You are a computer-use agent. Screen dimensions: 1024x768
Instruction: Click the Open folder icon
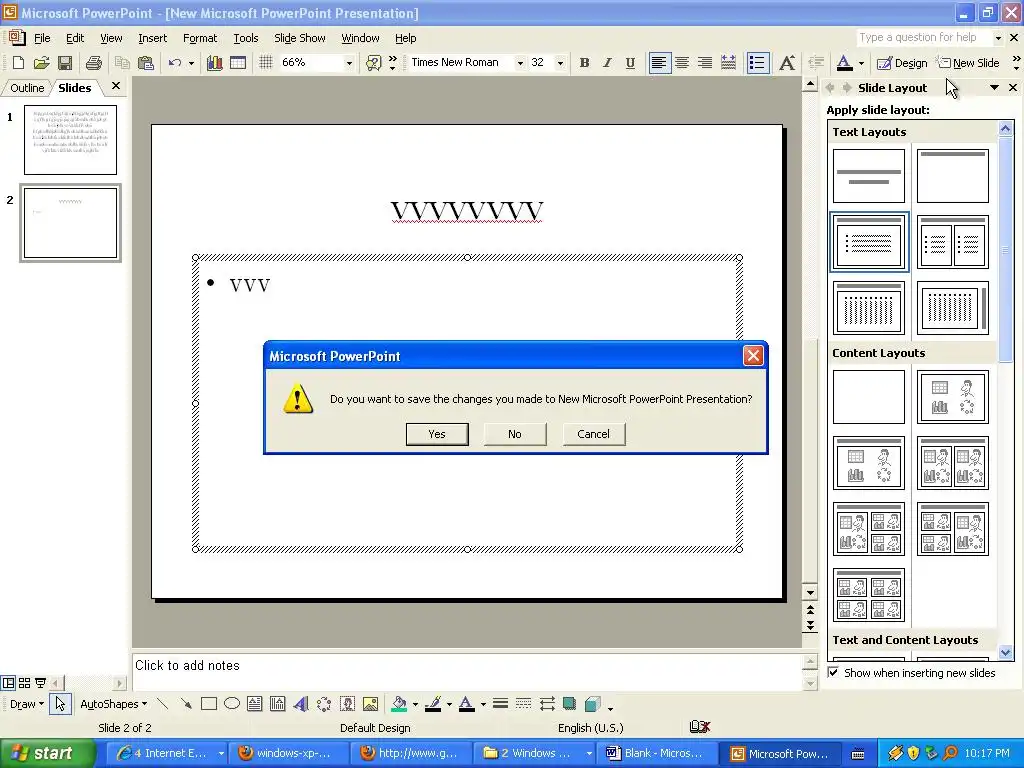(x=41, y=63)
